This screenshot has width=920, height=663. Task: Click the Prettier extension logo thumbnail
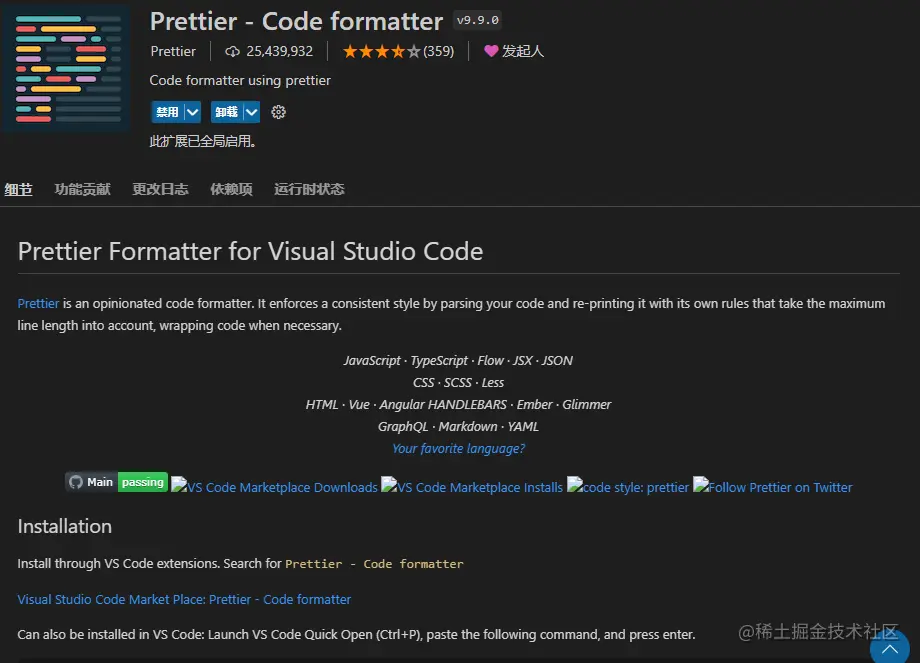[66, 68]
